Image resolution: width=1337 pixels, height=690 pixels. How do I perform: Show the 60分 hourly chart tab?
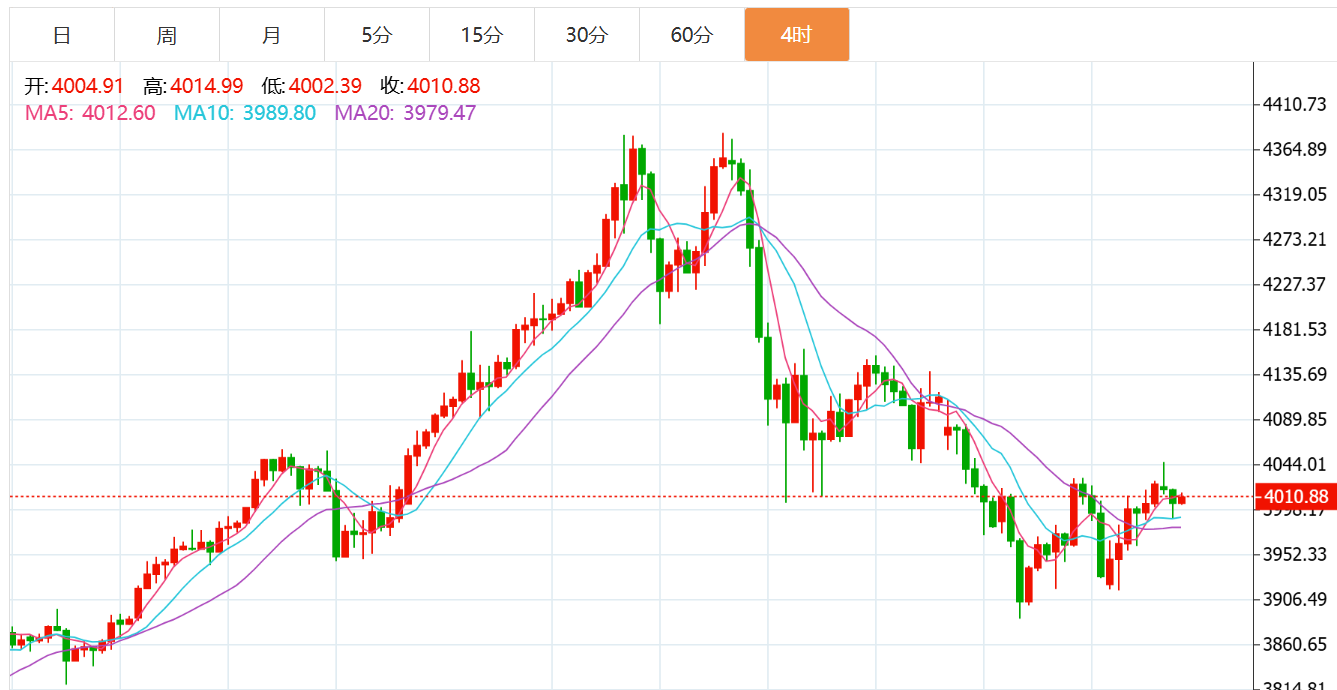tap(692, 35)
